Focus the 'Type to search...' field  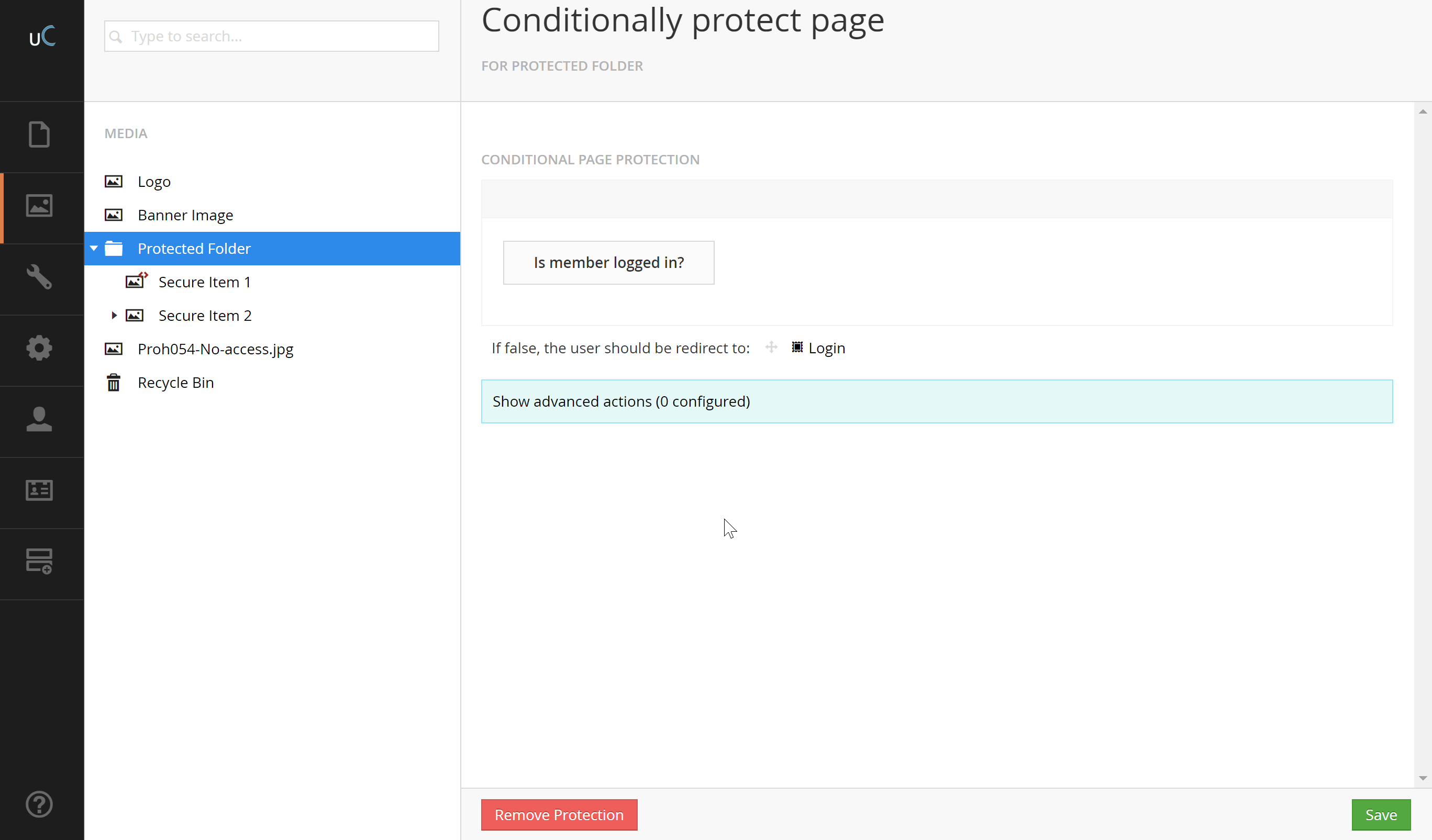pos(272,36)
